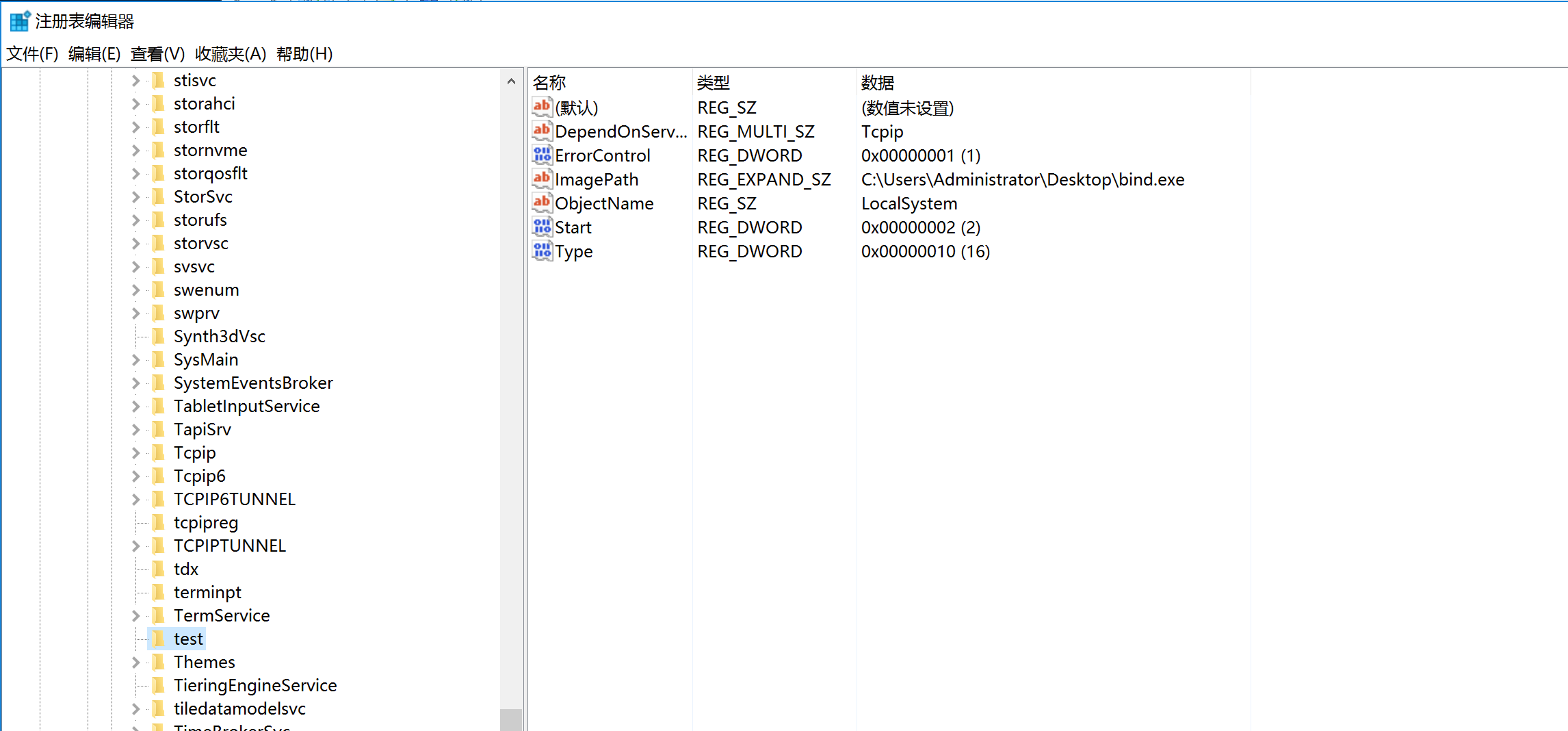This screenshot has height=731, width=1568.
Task: Expand the TabletInputService tree node
Action: (135, 407)
